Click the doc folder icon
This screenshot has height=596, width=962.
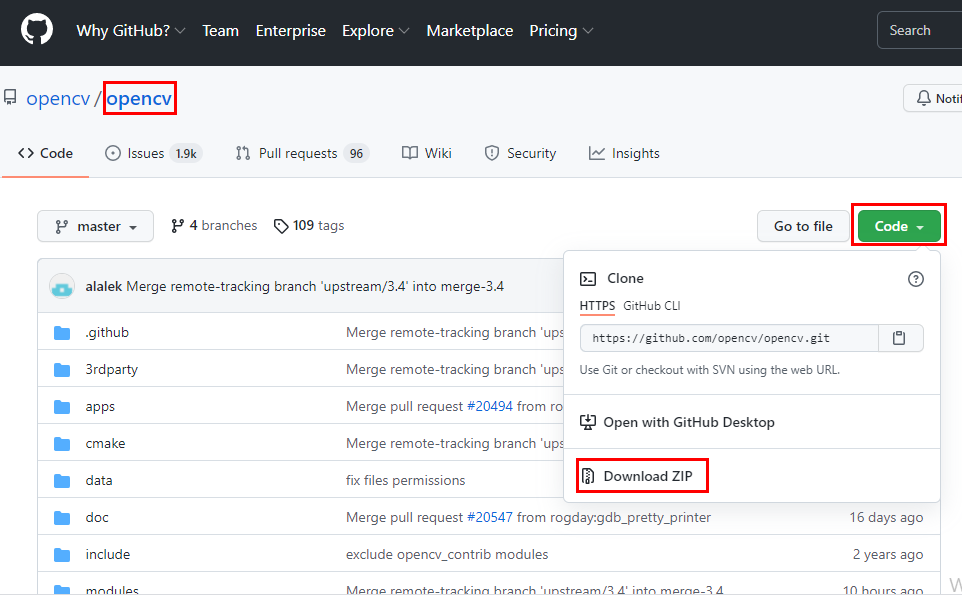(62, 518)
